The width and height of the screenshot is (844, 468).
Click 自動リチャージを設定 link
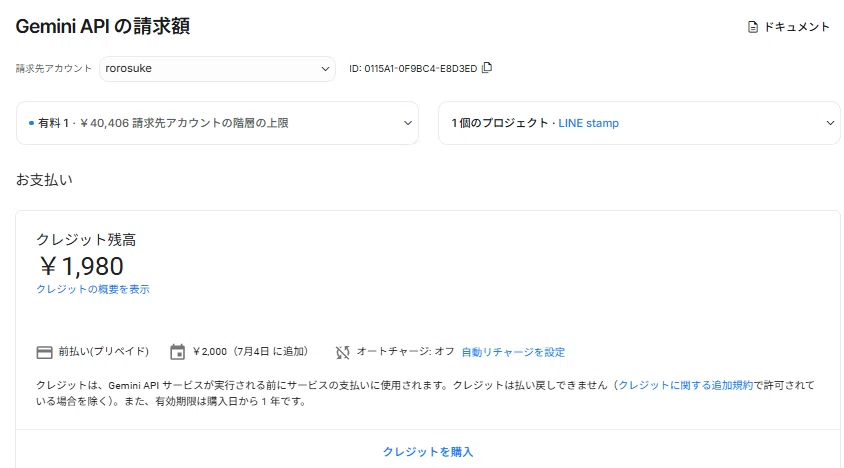[x=514, y=352]
